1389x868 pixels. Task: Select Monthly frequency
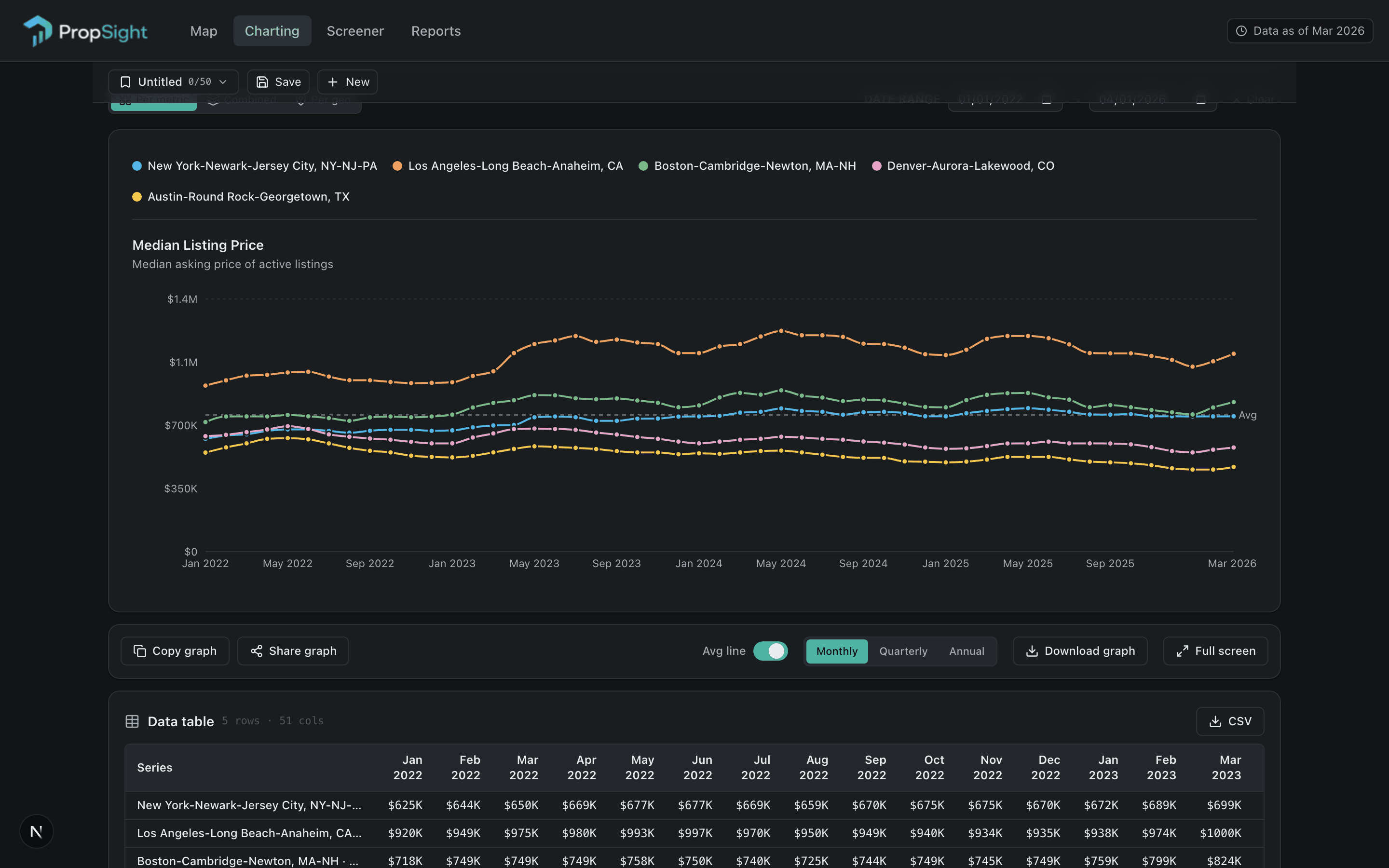coord(837,651)
